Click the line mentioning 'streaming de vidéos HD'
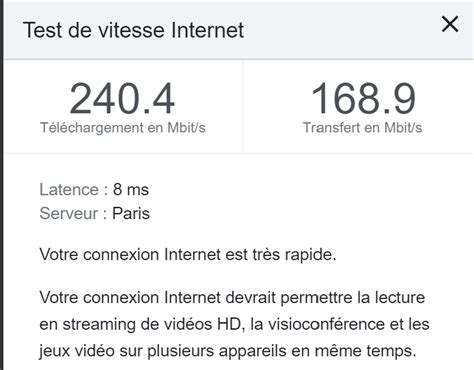Screen dimensions: 474x370 [234, 324]
